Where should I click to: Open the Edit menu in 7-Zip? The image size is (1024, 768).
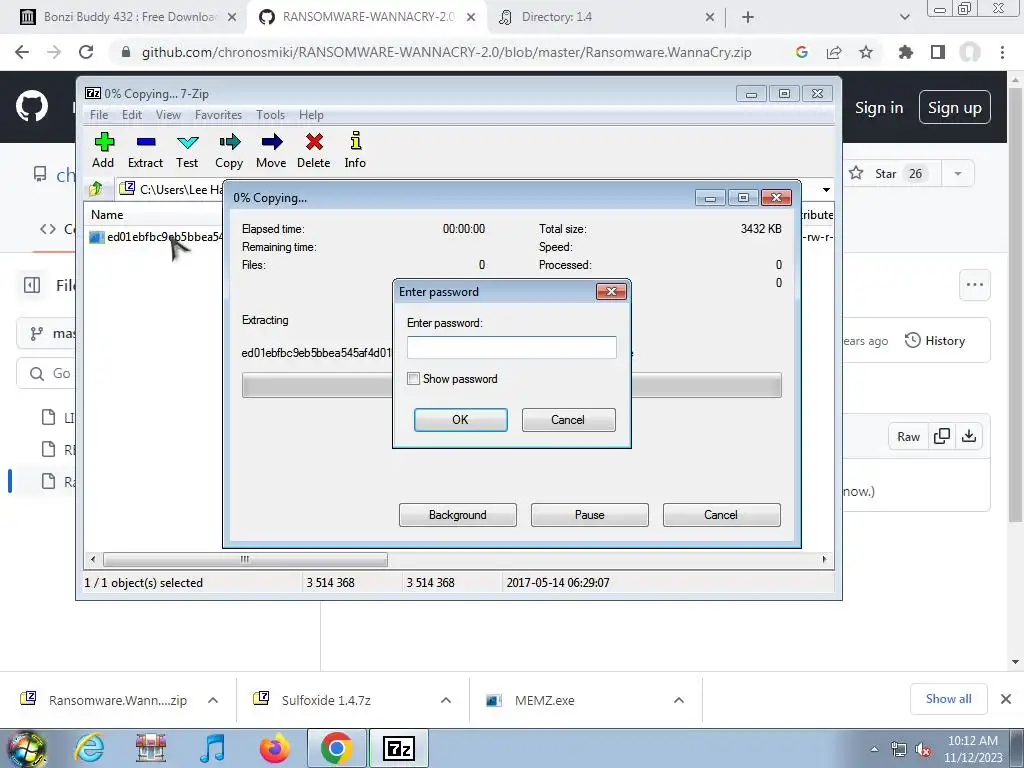[x=132, y=115]
